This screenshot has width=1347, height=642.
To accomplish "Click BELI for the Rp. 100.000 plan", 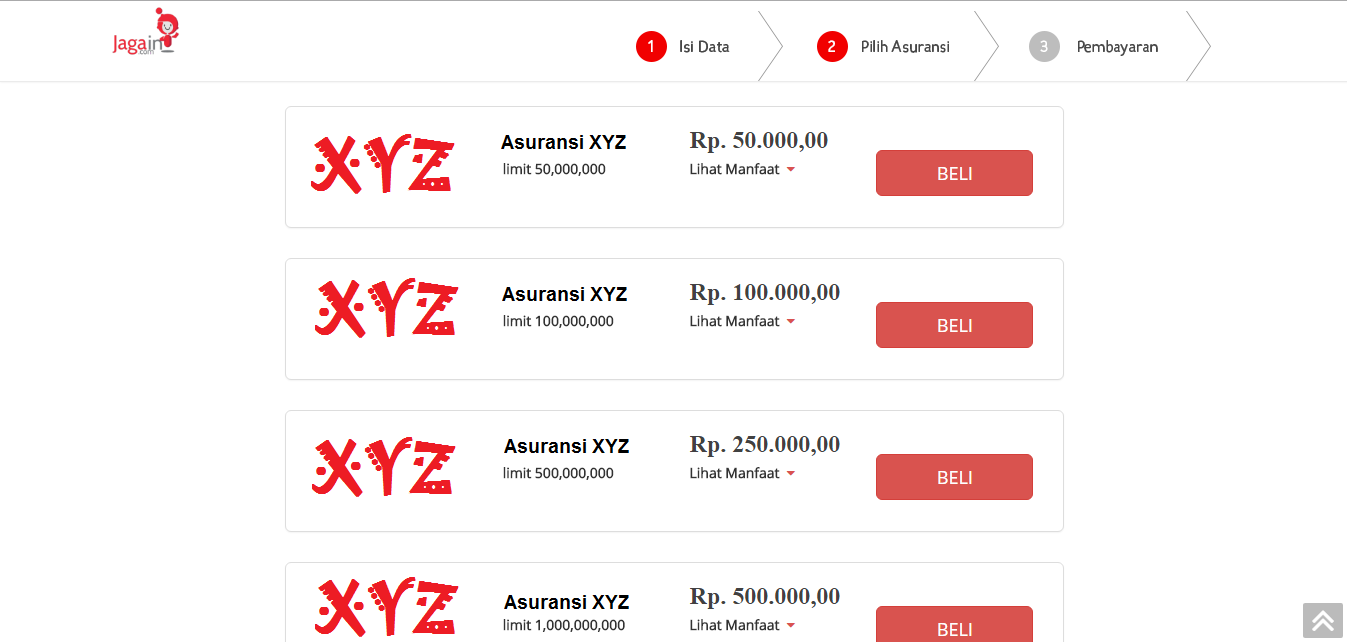I will point(954,325).
